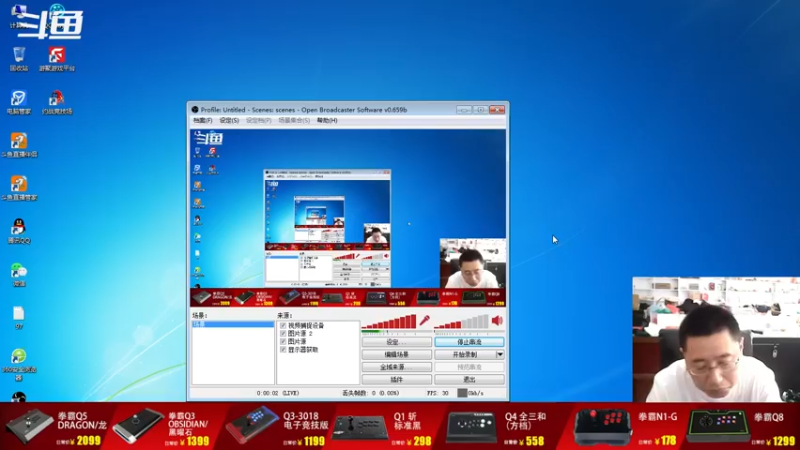Select the second orange 斗鱼直播管家 desktop shortcut
This screenshot has height=450, width=800.
[19, 188]
